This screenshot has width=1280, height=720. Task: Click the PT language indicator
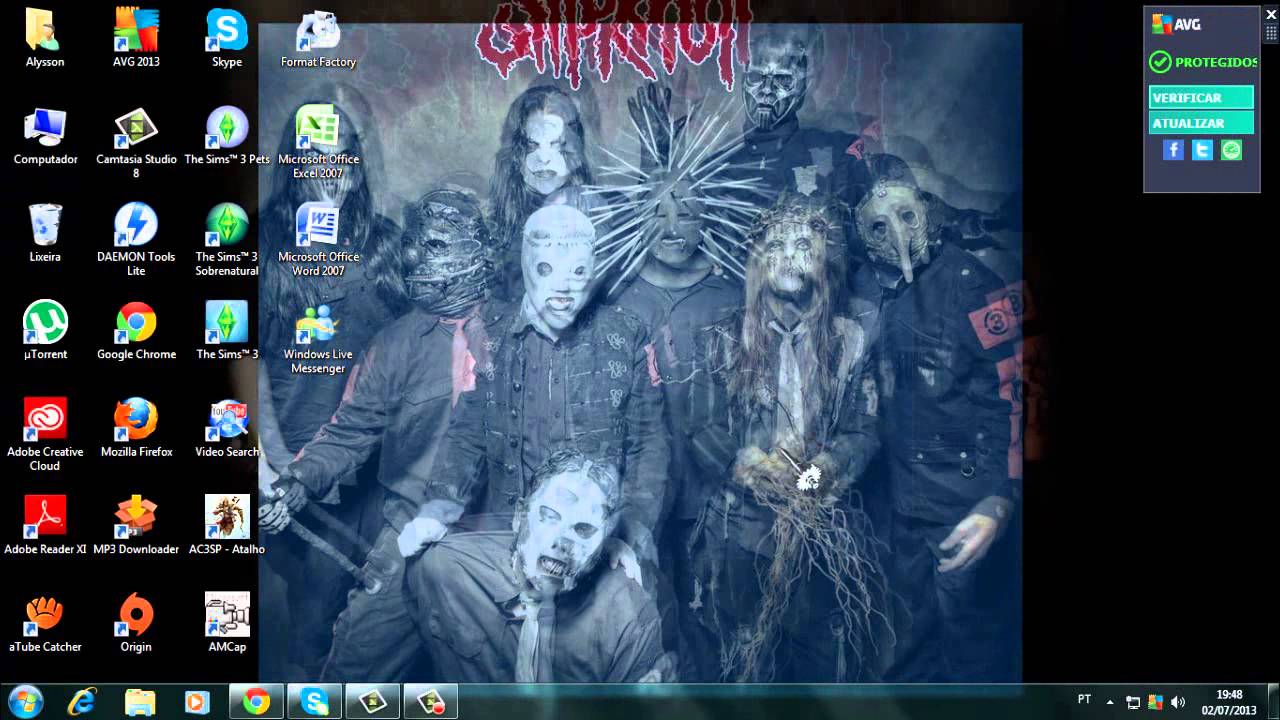point(1084,700)
